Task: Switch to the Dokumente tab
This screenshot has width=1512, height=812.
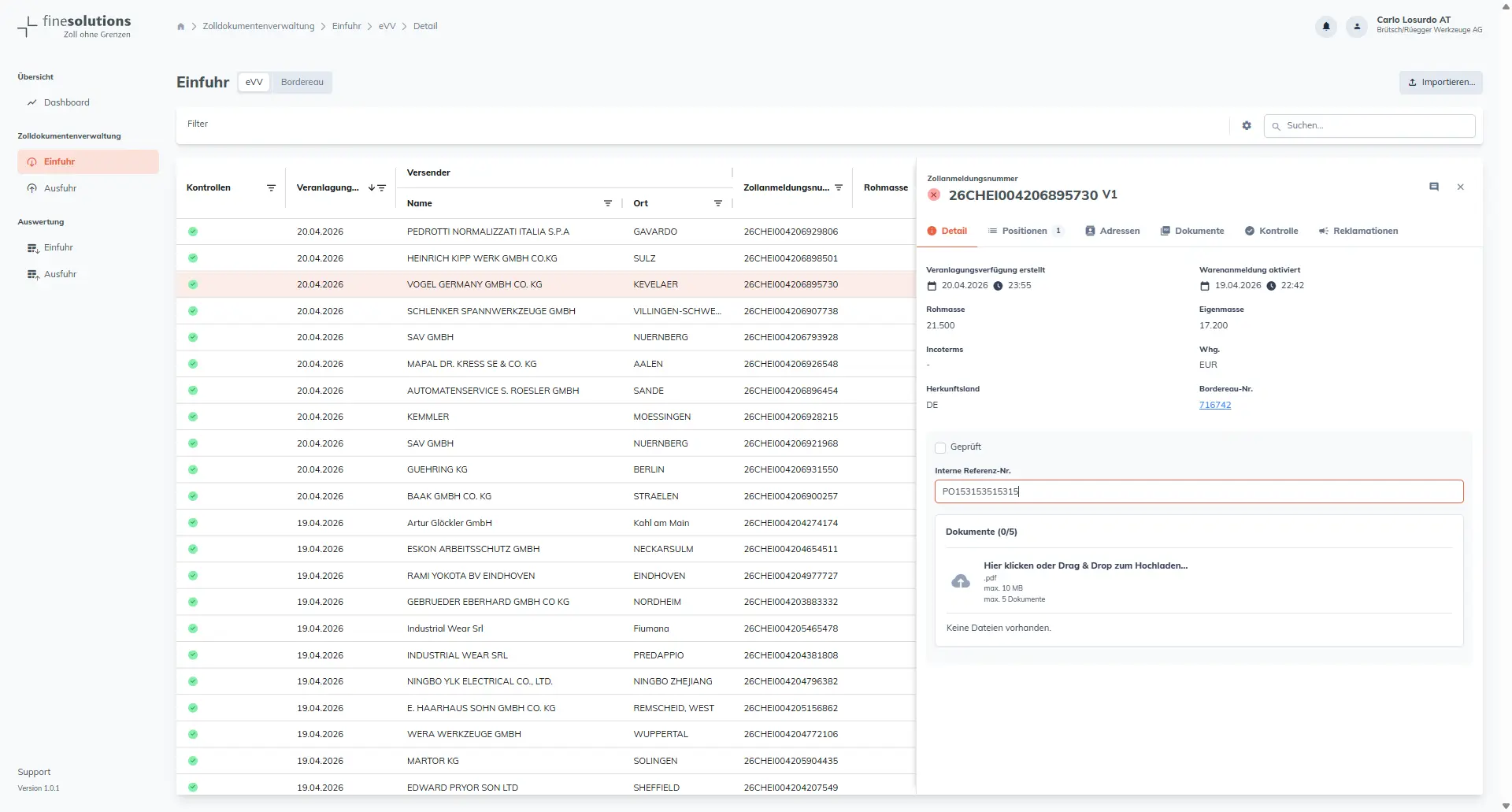Action: coord(1192,231)
